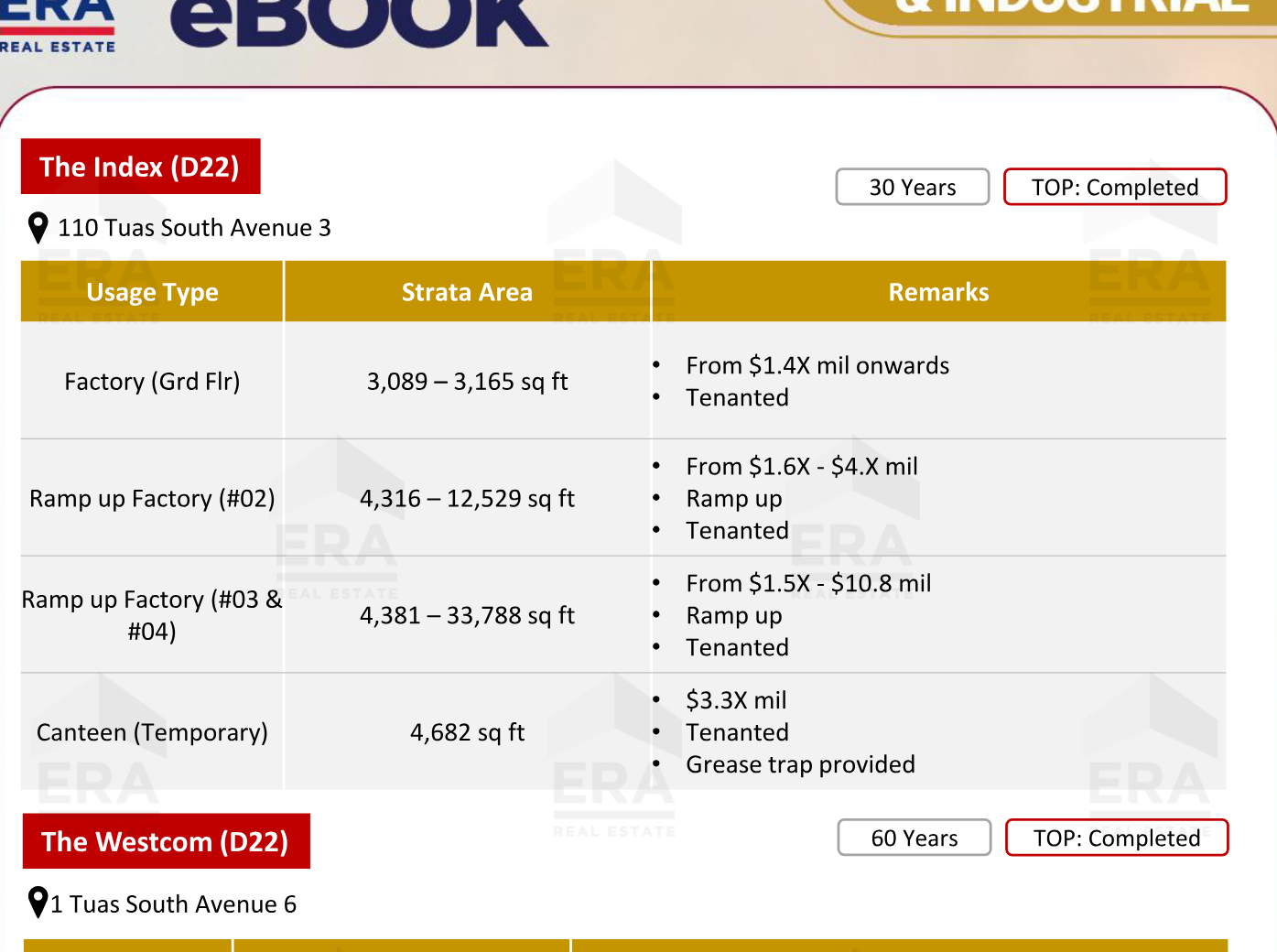Select remark From $1.6X - $4.X mil
Screen dimensions: 1277x952
802,466
